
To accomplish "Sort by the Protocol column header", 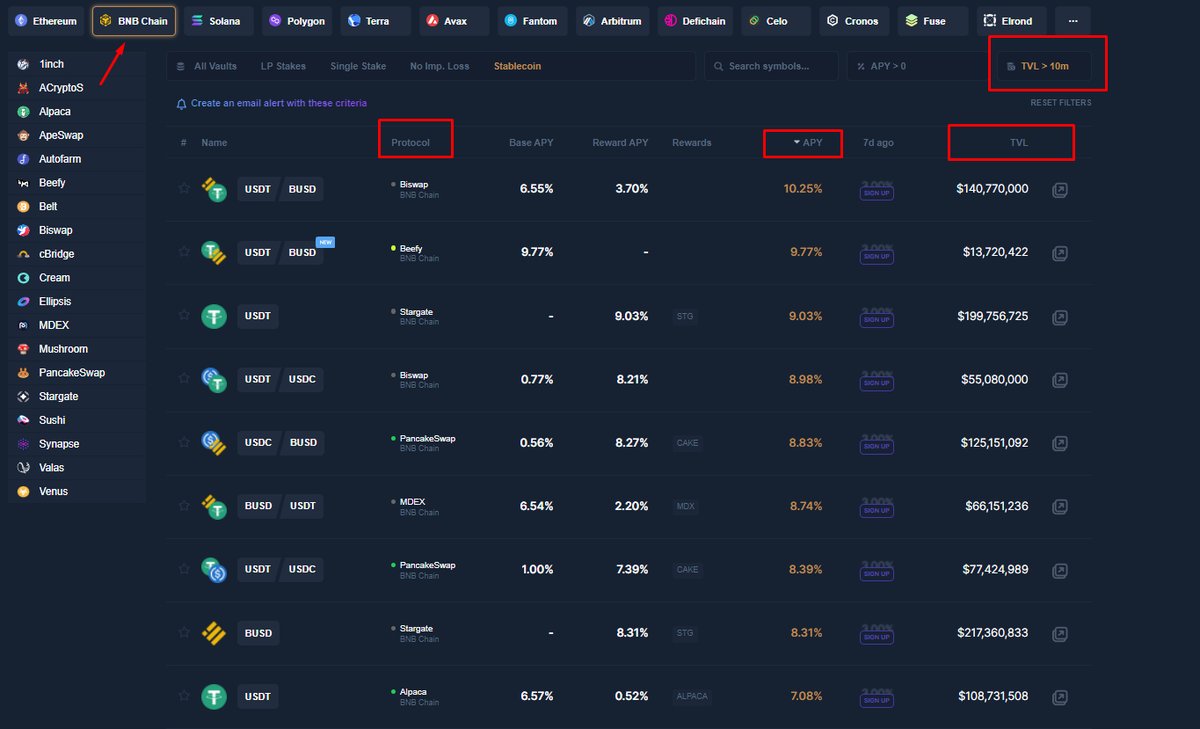I will coord(410,143).
